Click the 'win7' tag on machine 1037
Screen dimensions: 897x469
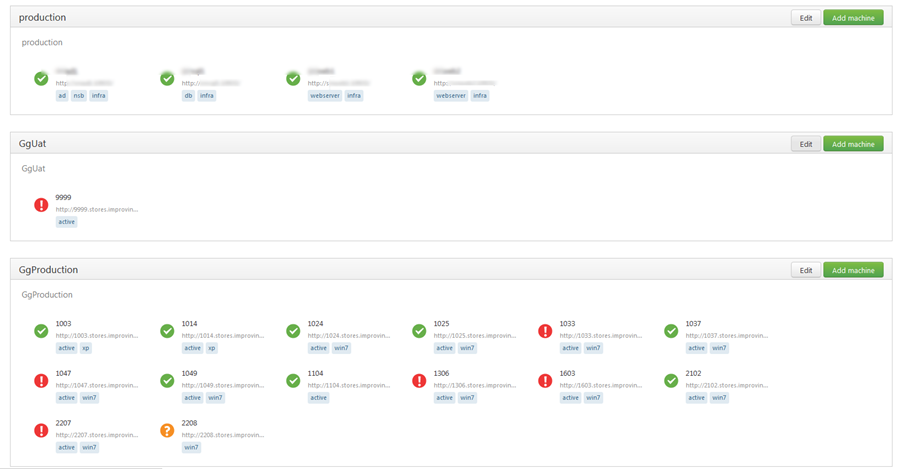(x=719, y=348)
